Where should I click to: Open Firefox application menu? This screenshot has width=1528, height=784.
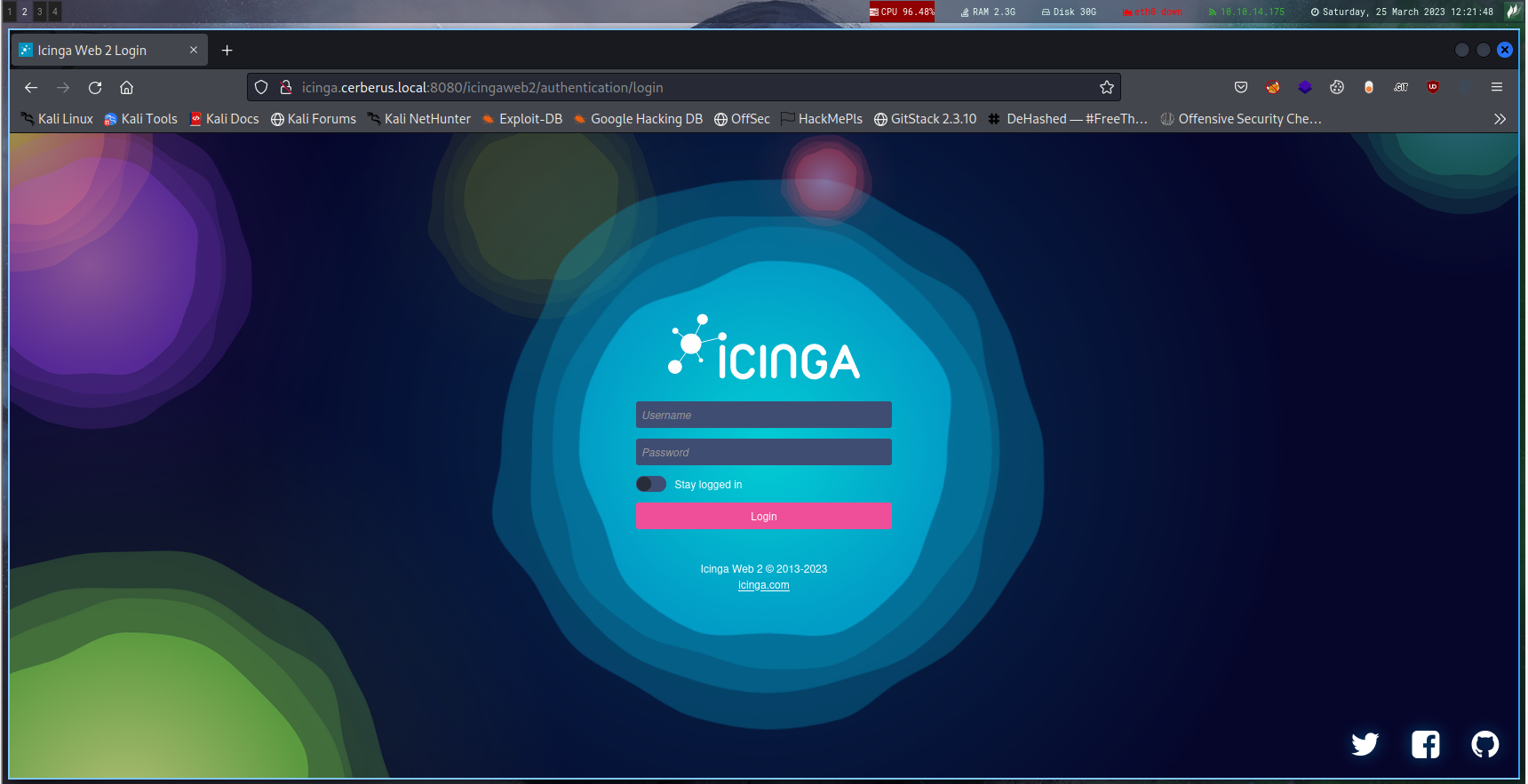coord(1497,87)
